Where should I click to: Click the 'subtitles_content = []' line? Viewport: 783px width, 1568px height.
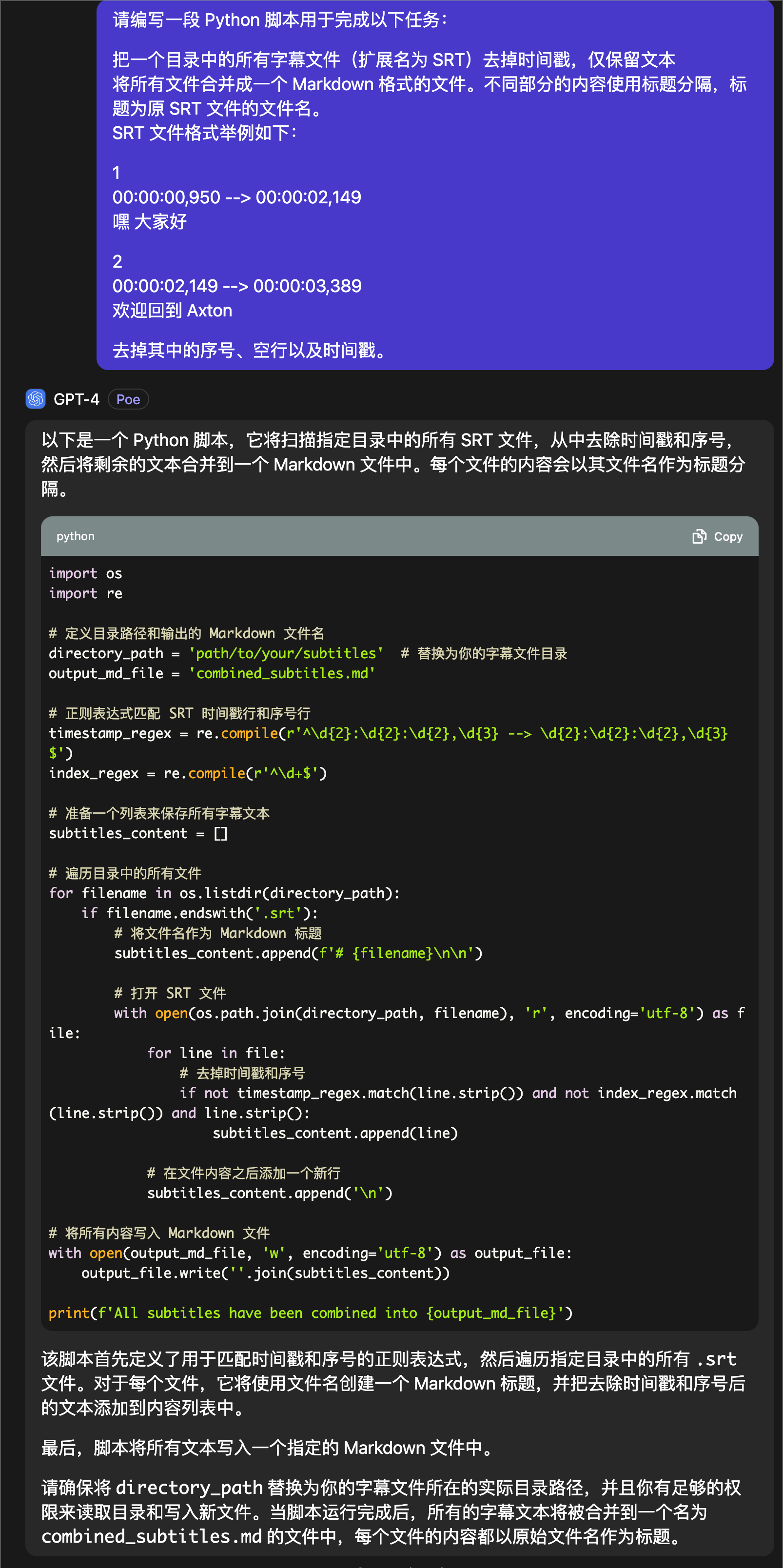click(137, 833)
